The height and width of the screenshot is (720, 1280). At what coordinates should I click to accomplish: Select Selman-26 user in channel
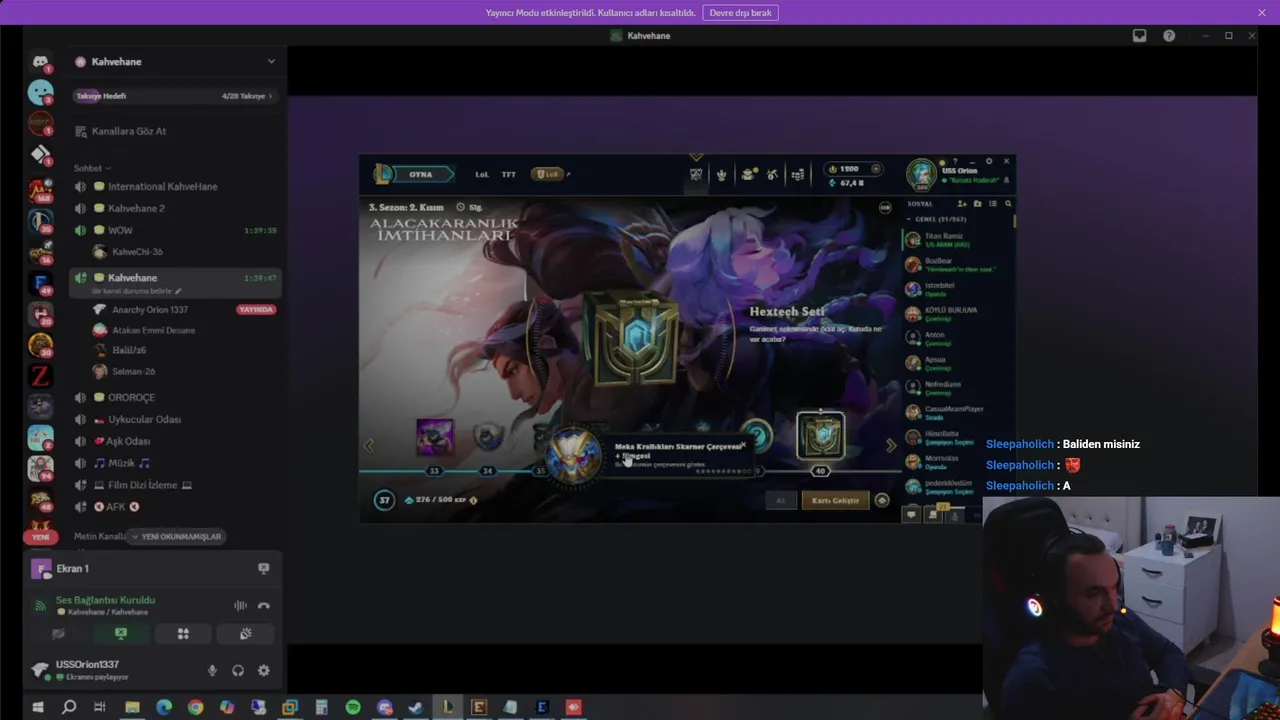[x=133, y=371]
